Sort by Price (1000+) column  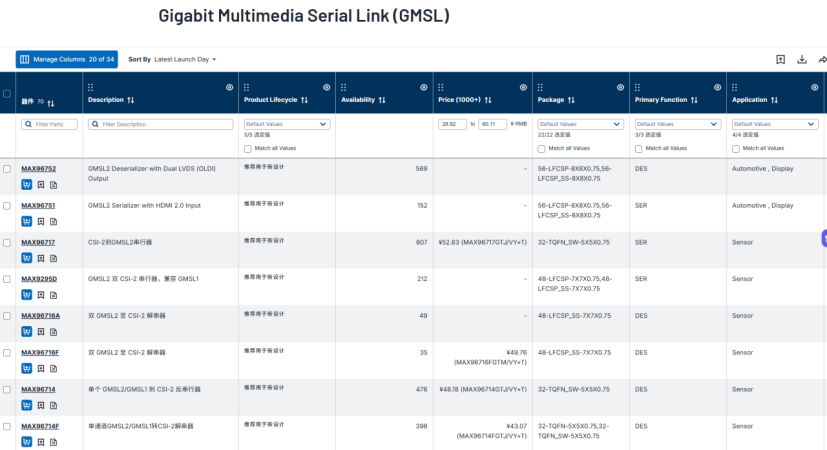pos(488,100)
